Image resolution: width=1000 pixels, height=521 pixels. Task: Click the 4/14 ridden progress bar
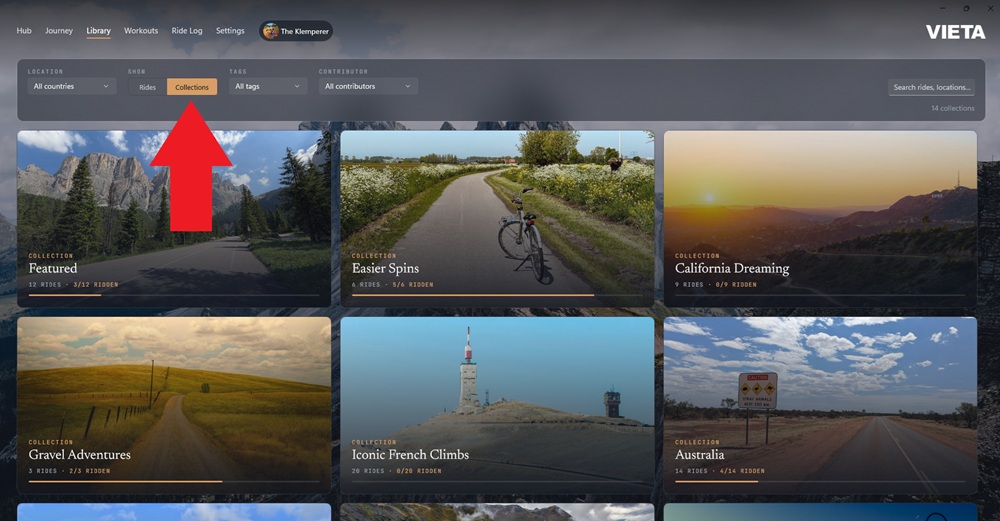click(x=820, y=481)
